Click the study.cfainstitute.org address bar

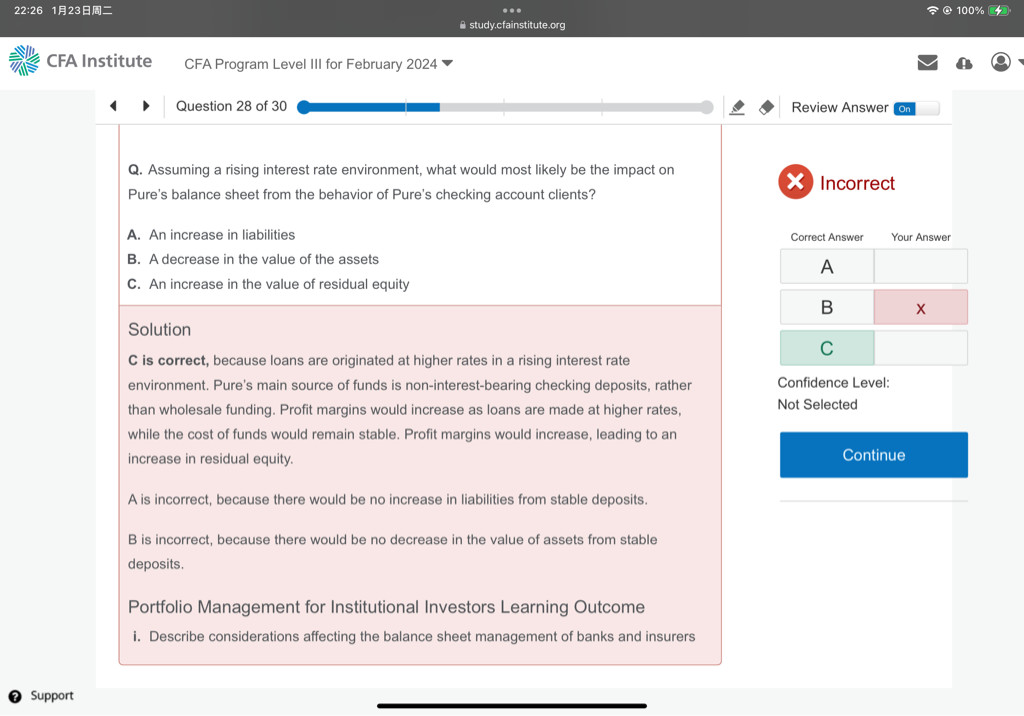pos(512,25)
